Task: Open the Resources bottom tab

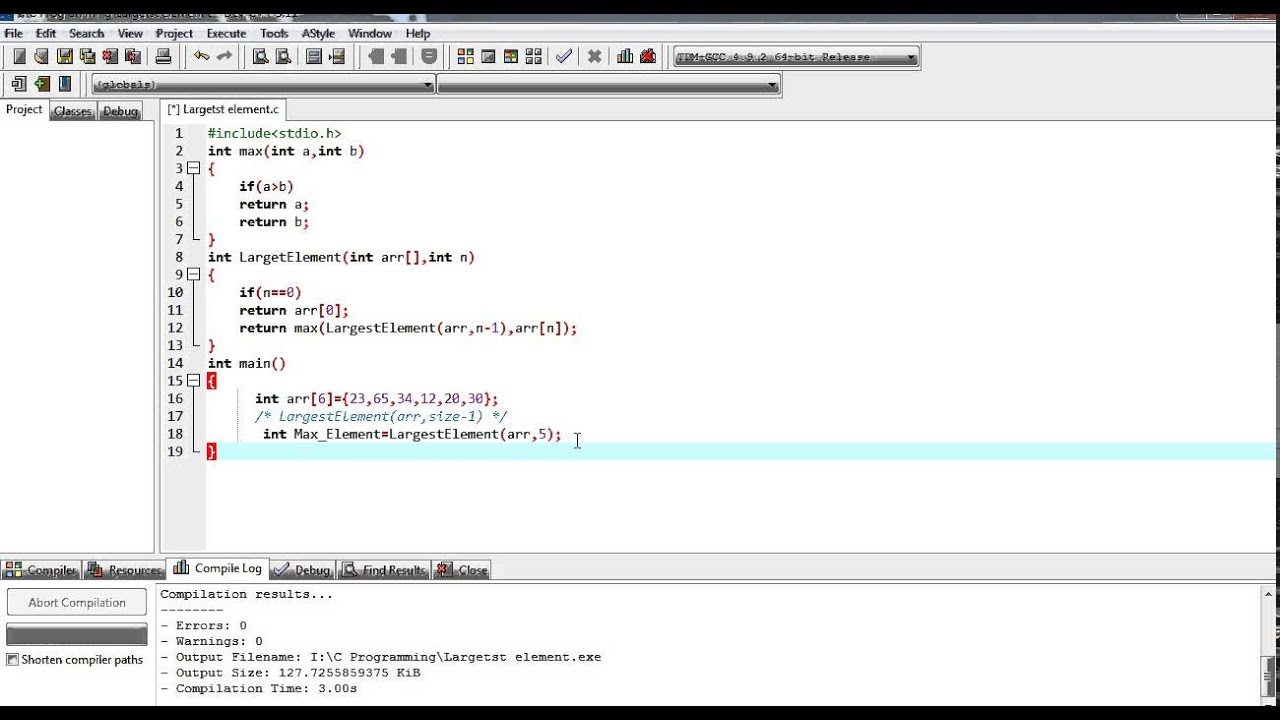Action: point(124,570)
